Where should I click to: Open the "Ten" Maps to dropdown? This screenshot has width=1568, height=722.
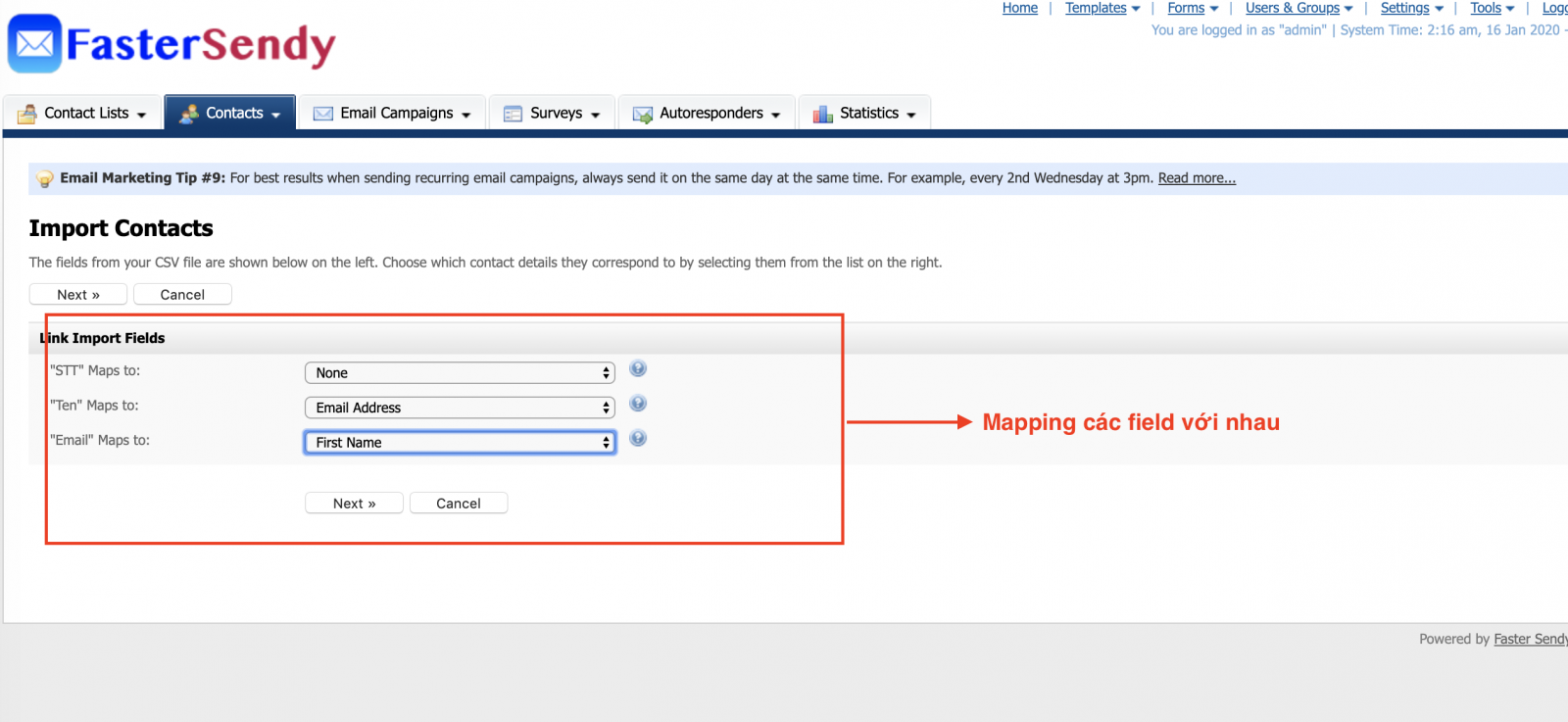(459, 408)
